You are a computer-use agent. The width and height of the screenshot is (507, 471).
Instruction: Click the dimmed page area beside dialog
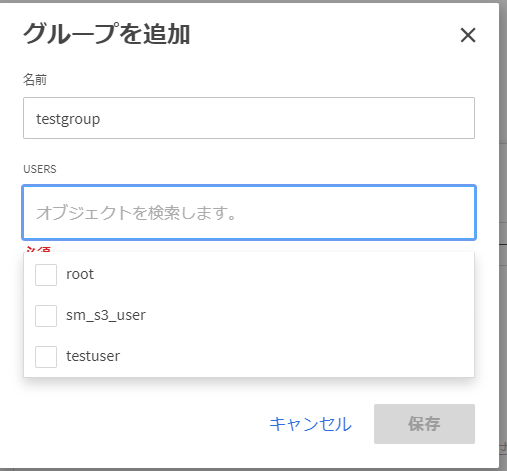503,200
